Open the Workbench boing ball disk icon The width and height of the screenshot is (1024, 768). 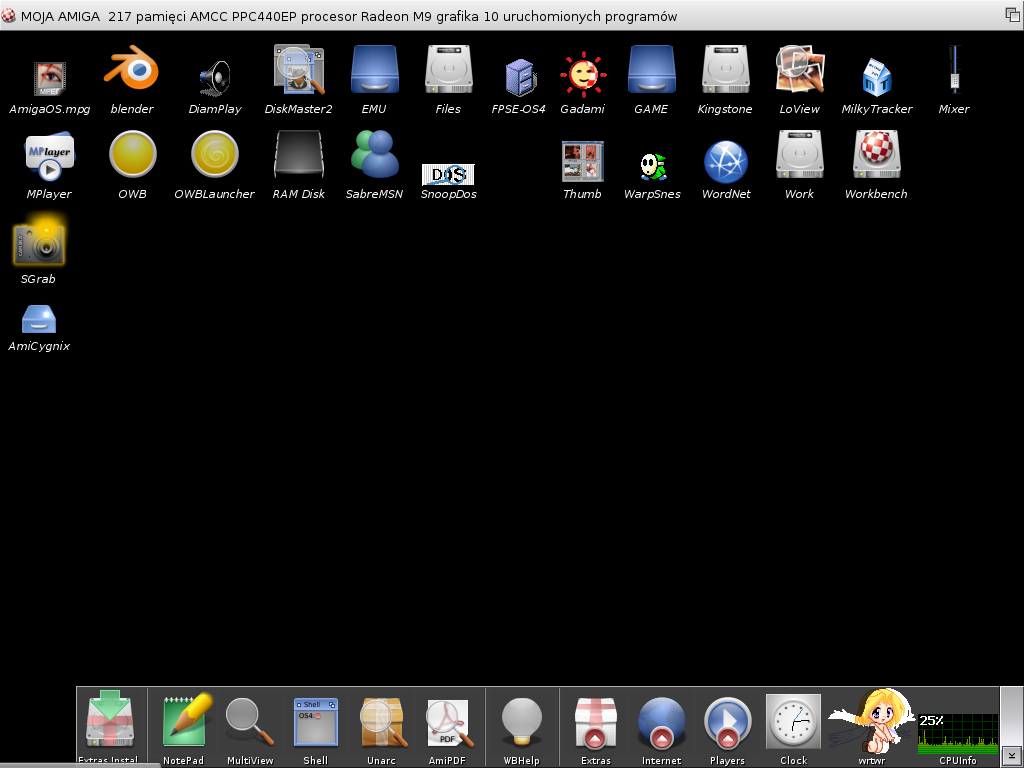point(876,154)
